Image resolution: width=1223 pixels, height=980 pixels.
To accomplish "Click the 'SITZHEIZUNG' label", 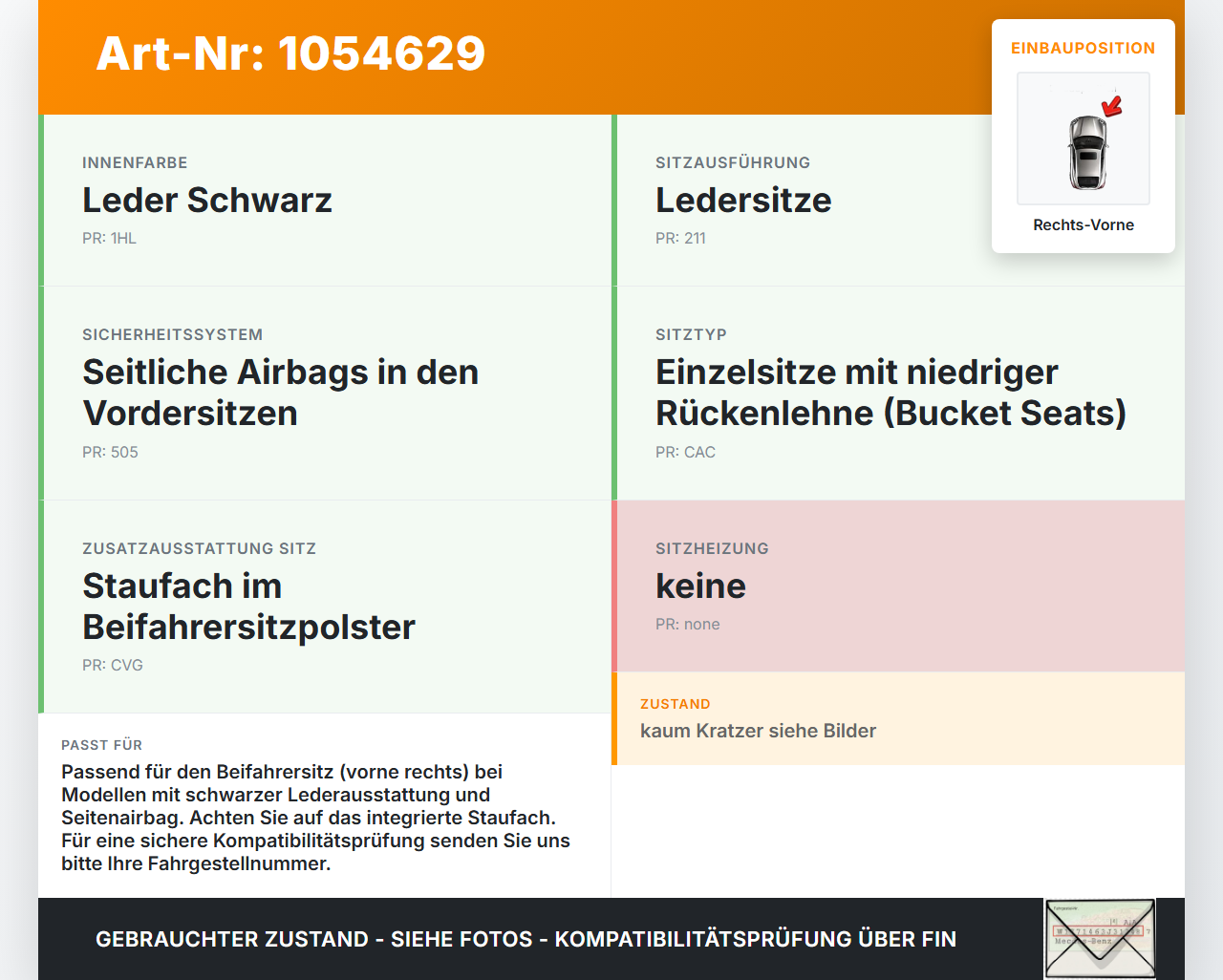I will tap(712, 548).
